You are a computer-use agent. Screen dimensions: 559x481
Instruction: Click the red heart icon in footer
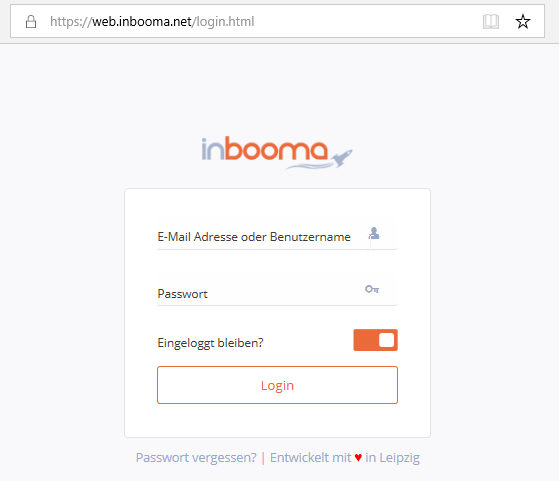pos(358,457)
